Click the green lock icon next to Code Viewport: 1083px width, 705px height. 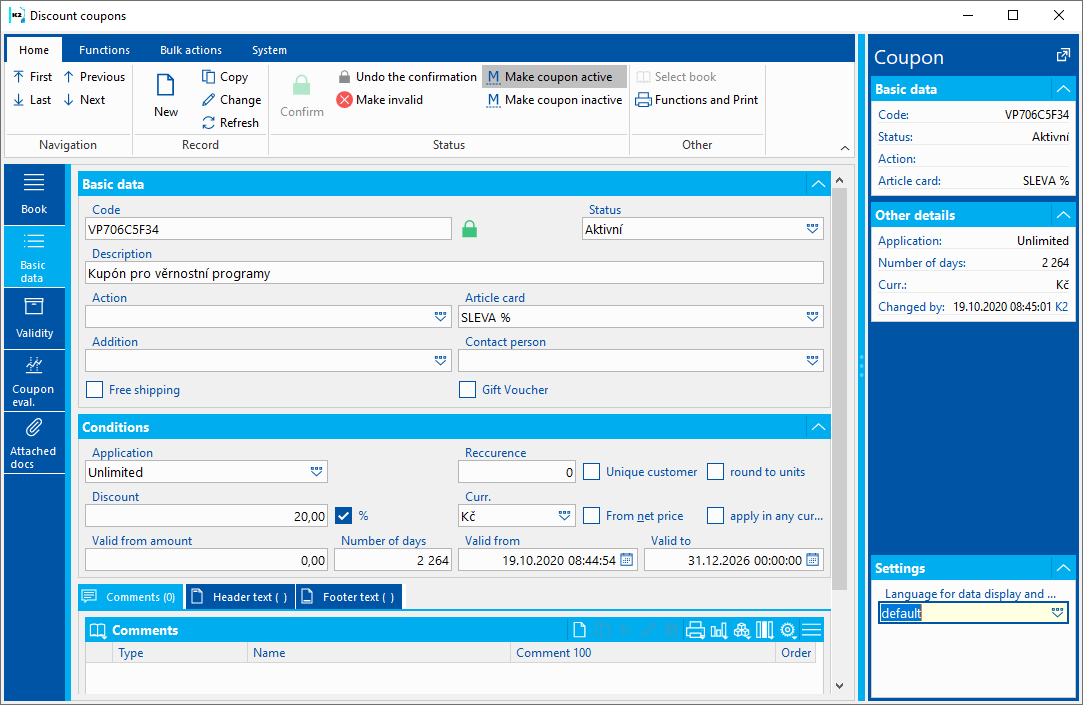click(x=470, y=229)
